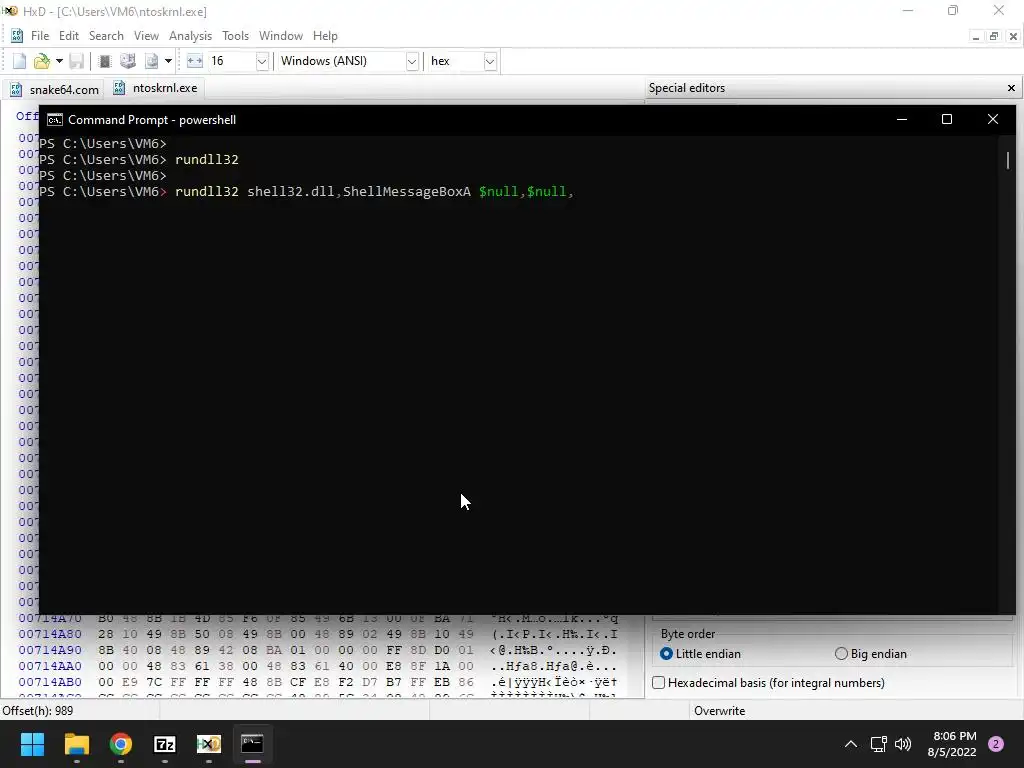Show hidden tray icons chevron

(x=851, y=744)
